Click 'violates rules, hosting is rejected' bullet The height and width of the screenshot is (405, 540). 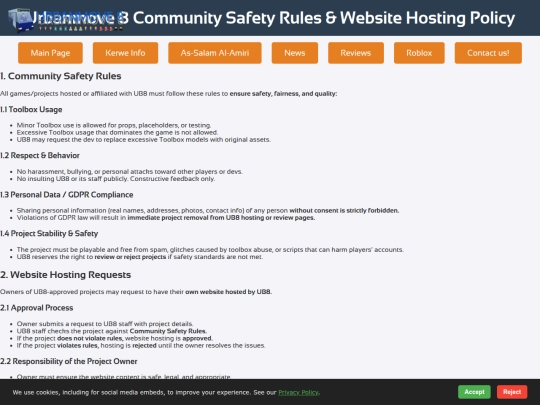tap(141, 345)
